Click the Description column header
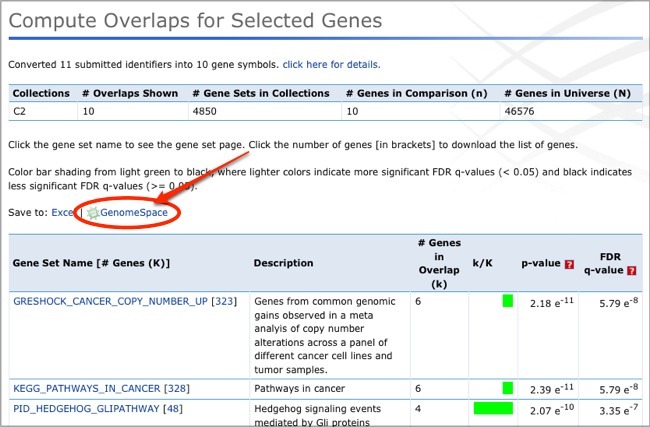Screen dimensions: 650x427 (x=285, y=263)
